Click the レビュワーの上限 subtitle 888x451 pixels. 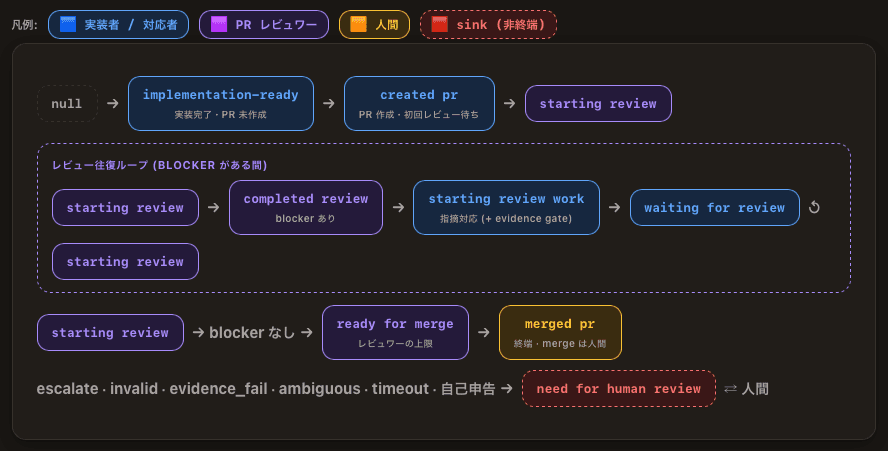[395, 343]
